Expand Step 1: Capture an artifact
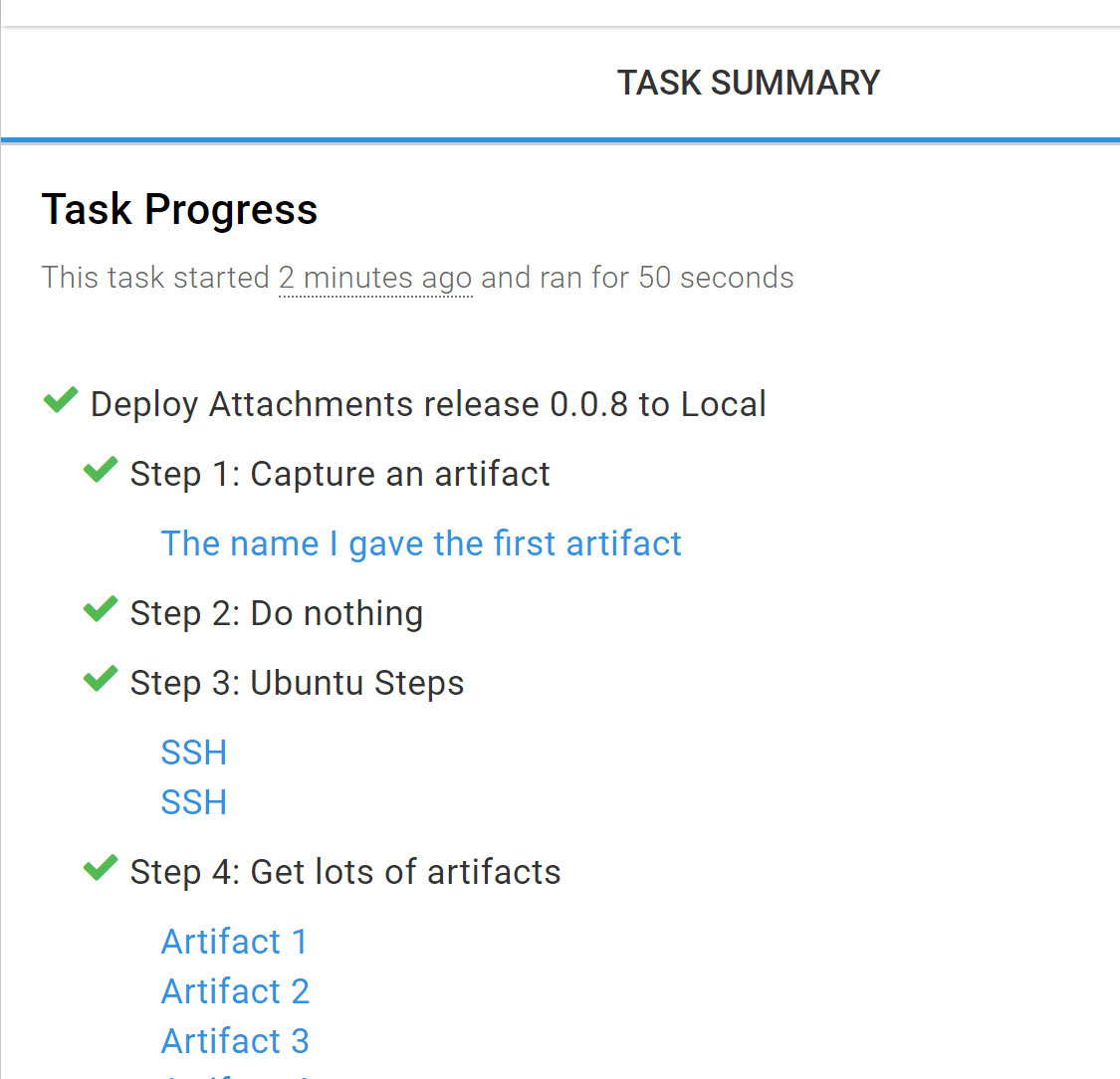Image resolution: width=1120 pixels, height=1079 pixels. 339,474
